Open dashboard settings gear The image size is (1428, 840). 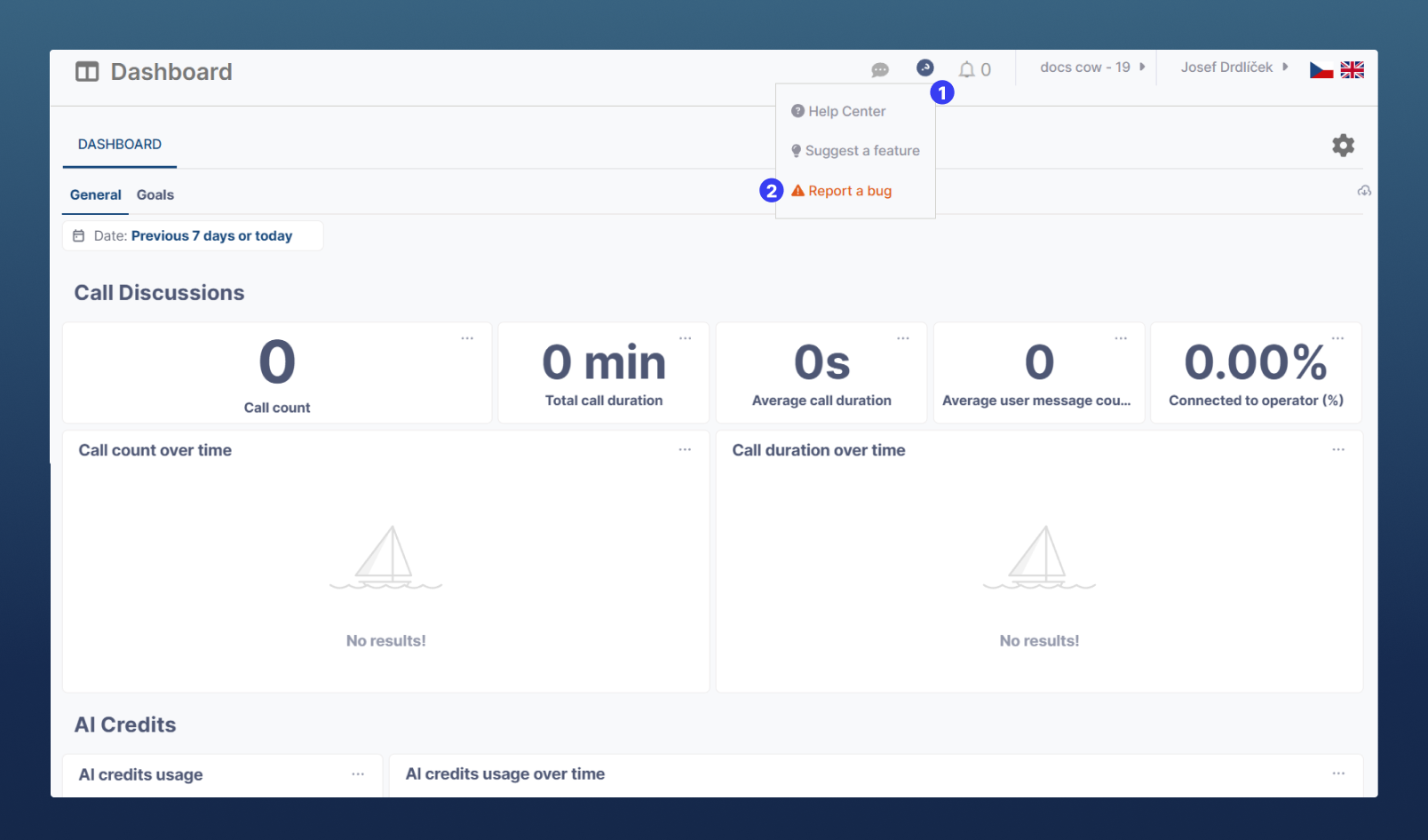[1343, 146]
